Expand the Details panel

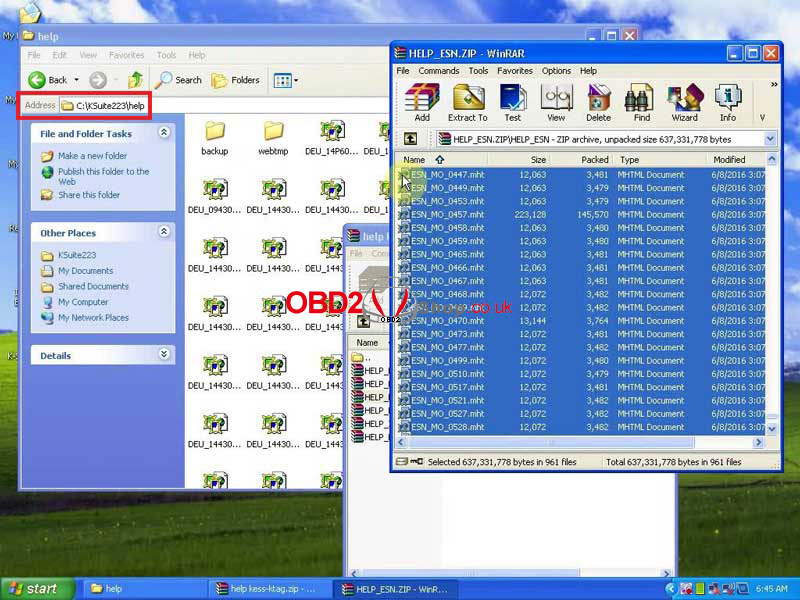[164, 354]
